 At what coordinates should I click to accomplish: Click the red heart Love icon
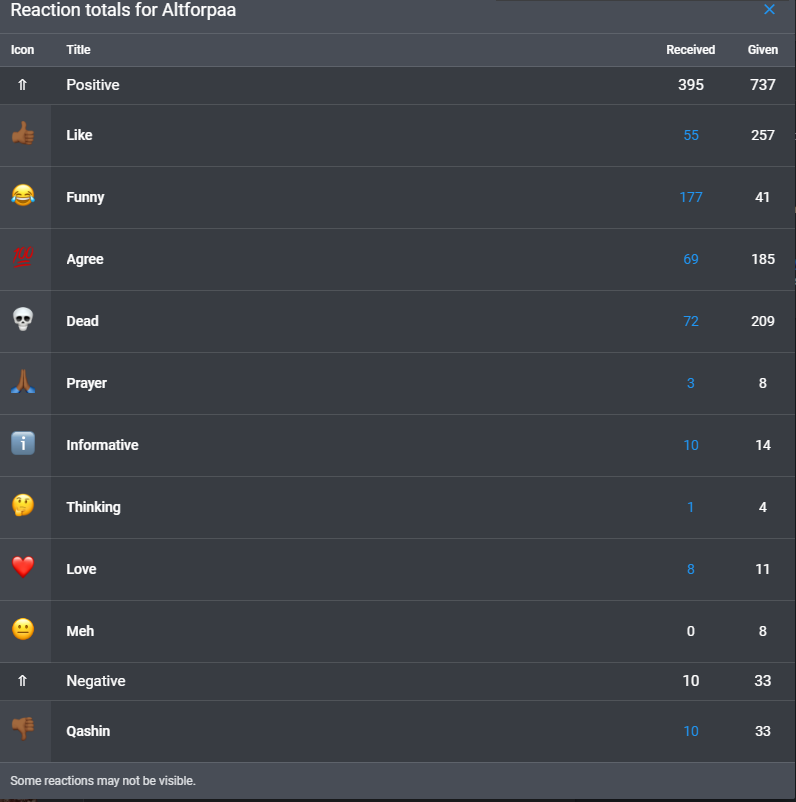click(x=23, y=567)
